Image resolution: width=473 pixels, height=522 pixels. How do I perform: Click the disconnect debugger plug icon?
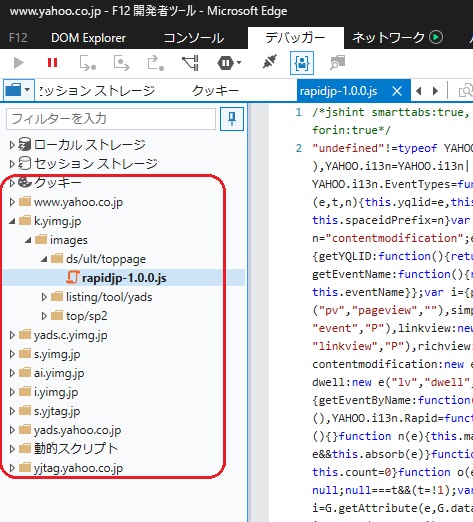pyautogui.click(x=269, y=62)
